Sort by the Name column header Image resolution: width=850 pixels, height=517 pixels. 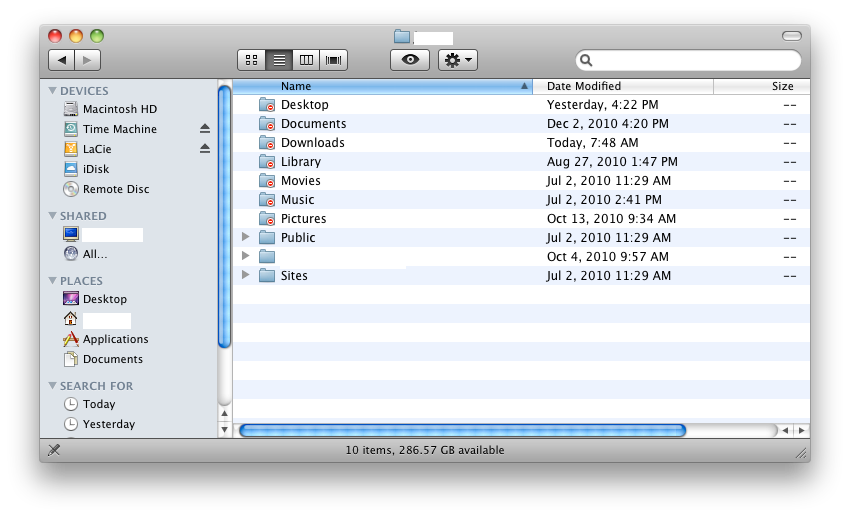click(383, 86)
